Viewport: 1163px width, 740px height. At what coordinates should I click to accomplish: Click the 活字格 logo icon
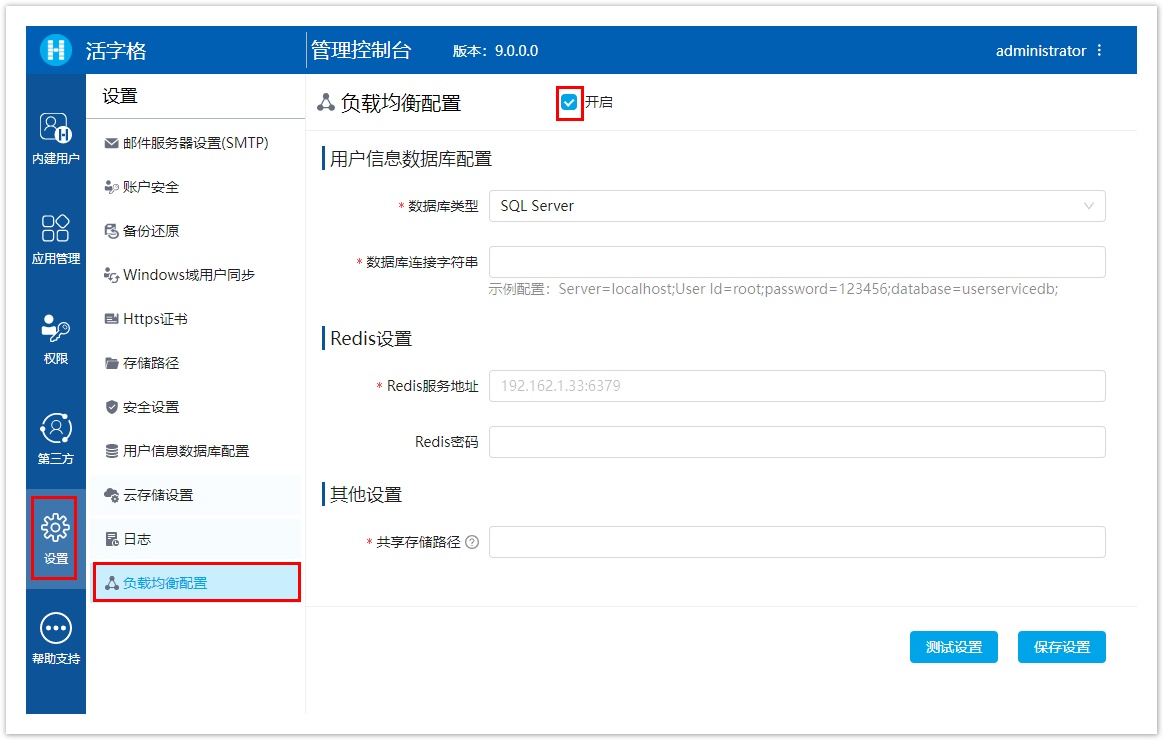click(56, 50)
